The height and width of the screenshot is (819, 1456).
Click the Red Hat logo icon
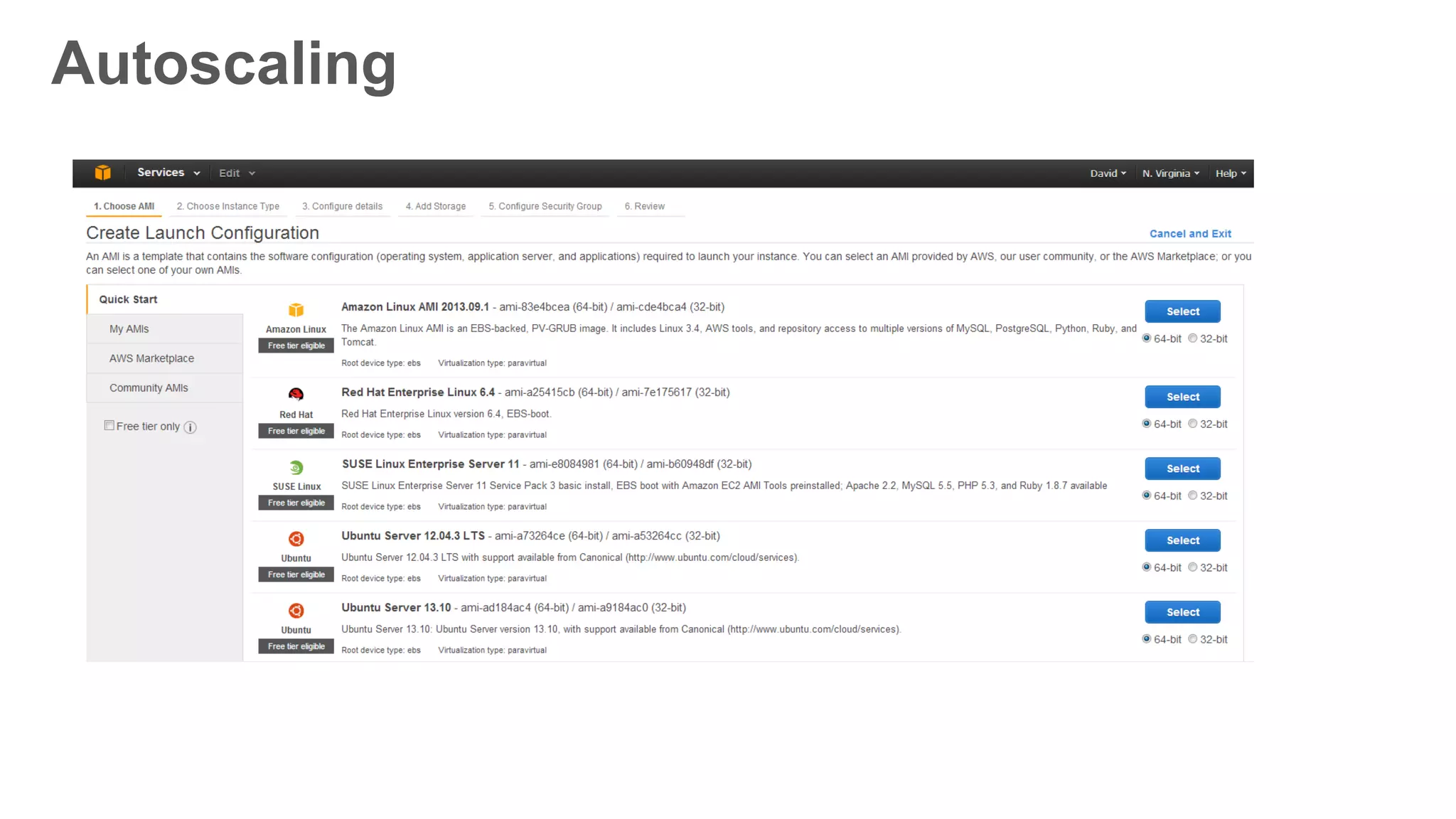point(296,395)
